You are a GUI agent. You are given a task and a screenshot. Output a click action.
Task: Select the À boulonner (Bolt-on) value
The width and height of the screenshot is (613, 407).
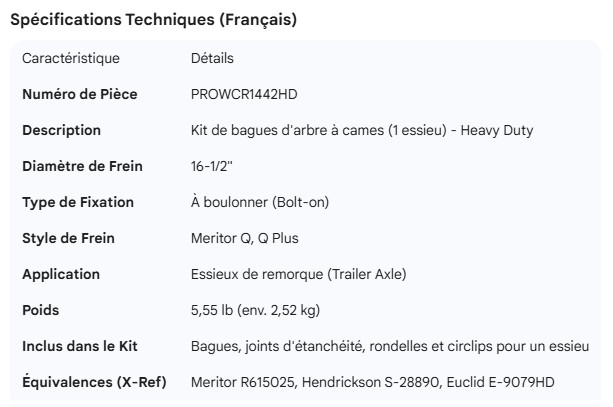tap(259, 202)
